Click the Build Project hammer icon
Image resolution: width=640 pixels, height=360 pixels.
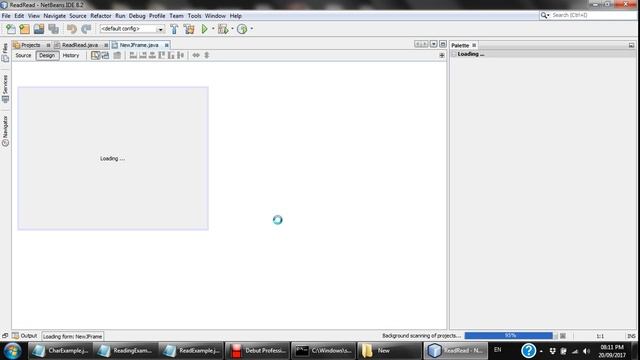point(174,29)
